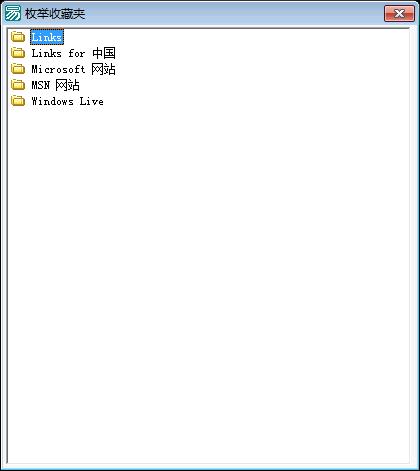Click empty area of the favorites list
This screenshot has height=471, width=420.
(208, 283)
